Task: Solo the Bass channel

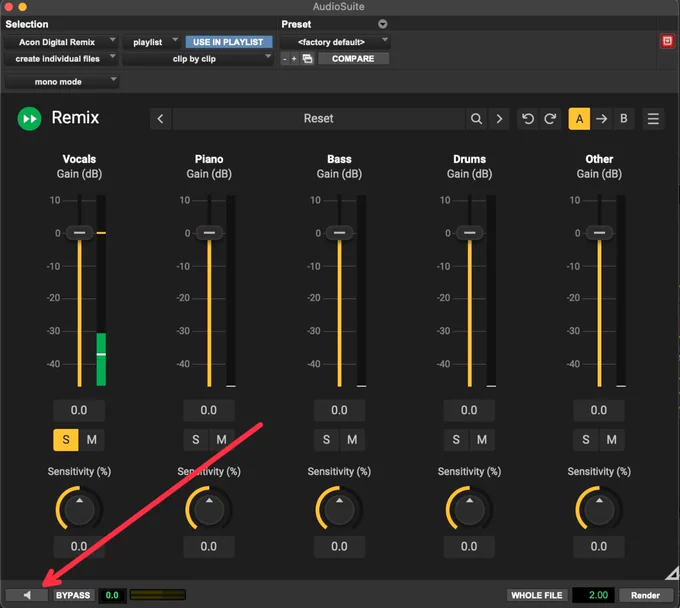Action: point(326,440)
